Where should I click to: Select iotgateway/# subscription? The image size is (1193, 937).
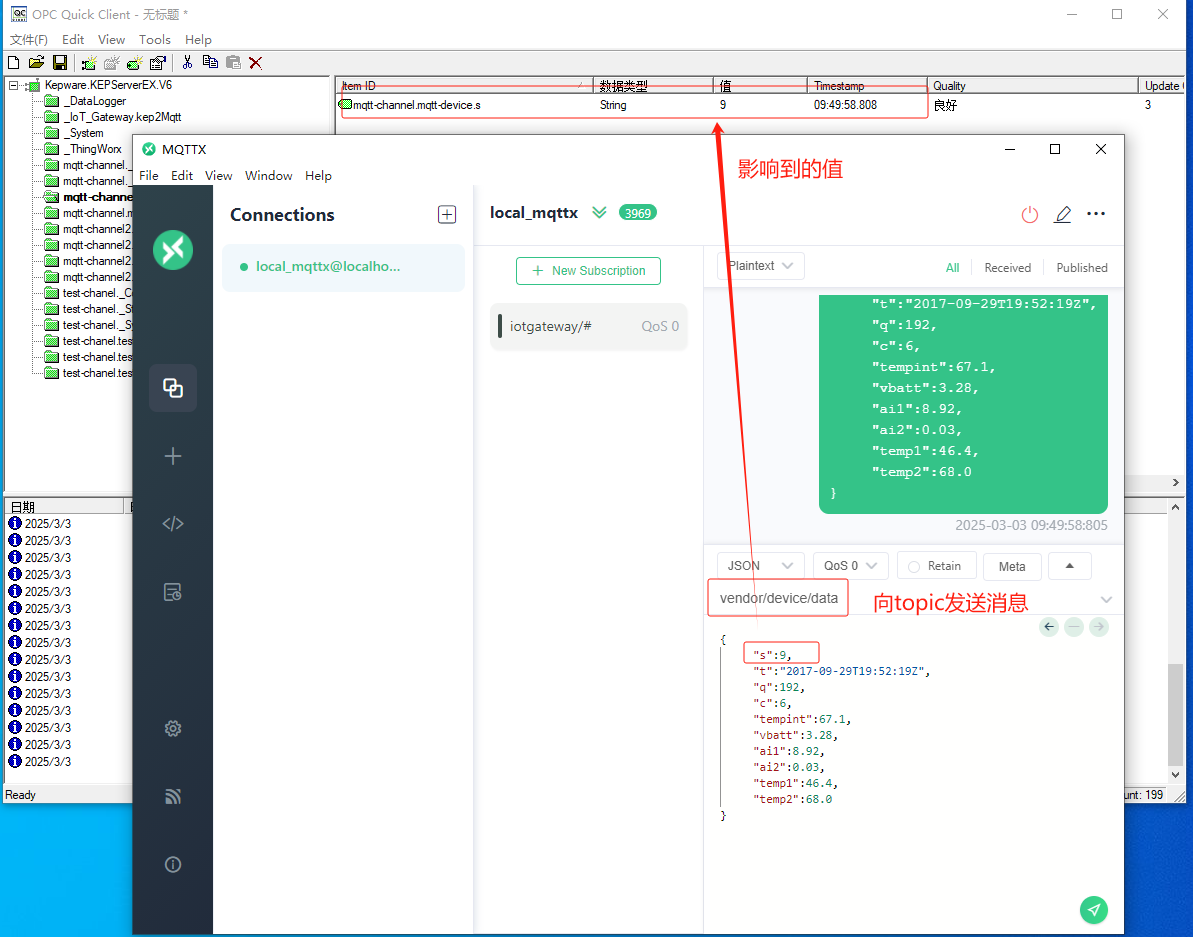coord(589,326)
